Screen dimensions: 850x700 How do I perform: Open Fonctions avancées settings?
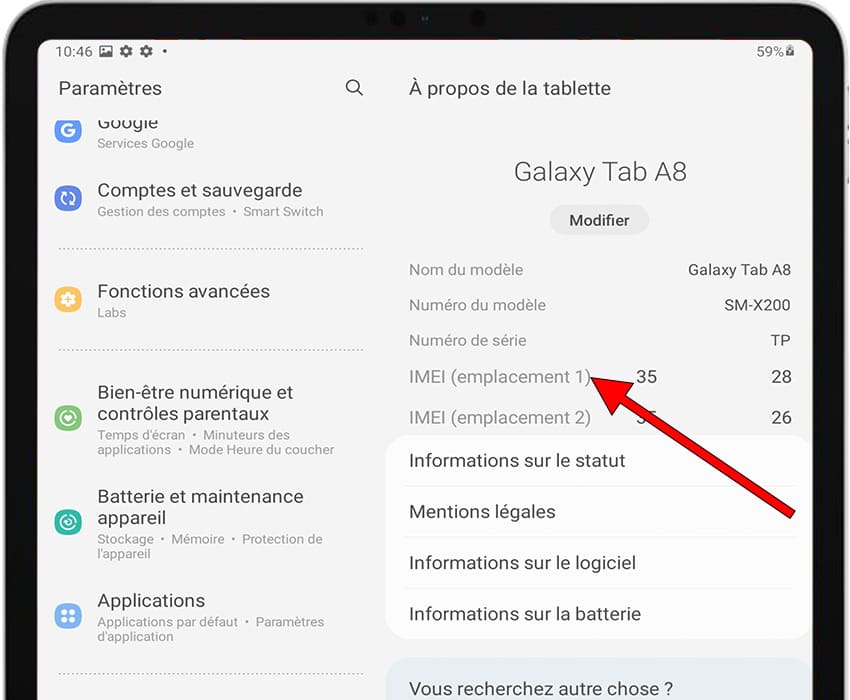pyautogui.click(x=210, y=300)
